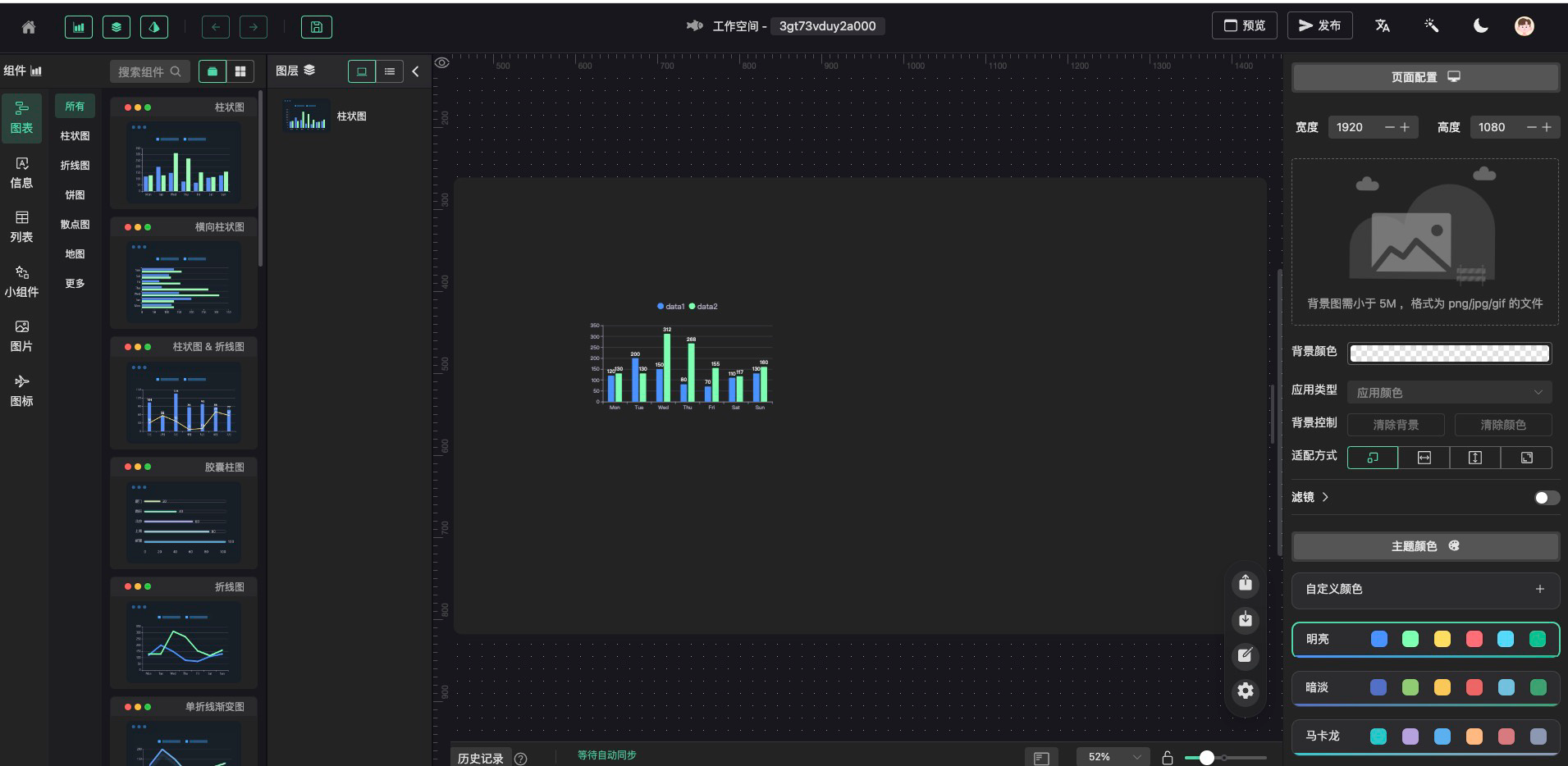Image resolution: width=1568 pixels, height=766 pixels.
Task: Open the theme color magic wand icon
Action: point(1432,26)
